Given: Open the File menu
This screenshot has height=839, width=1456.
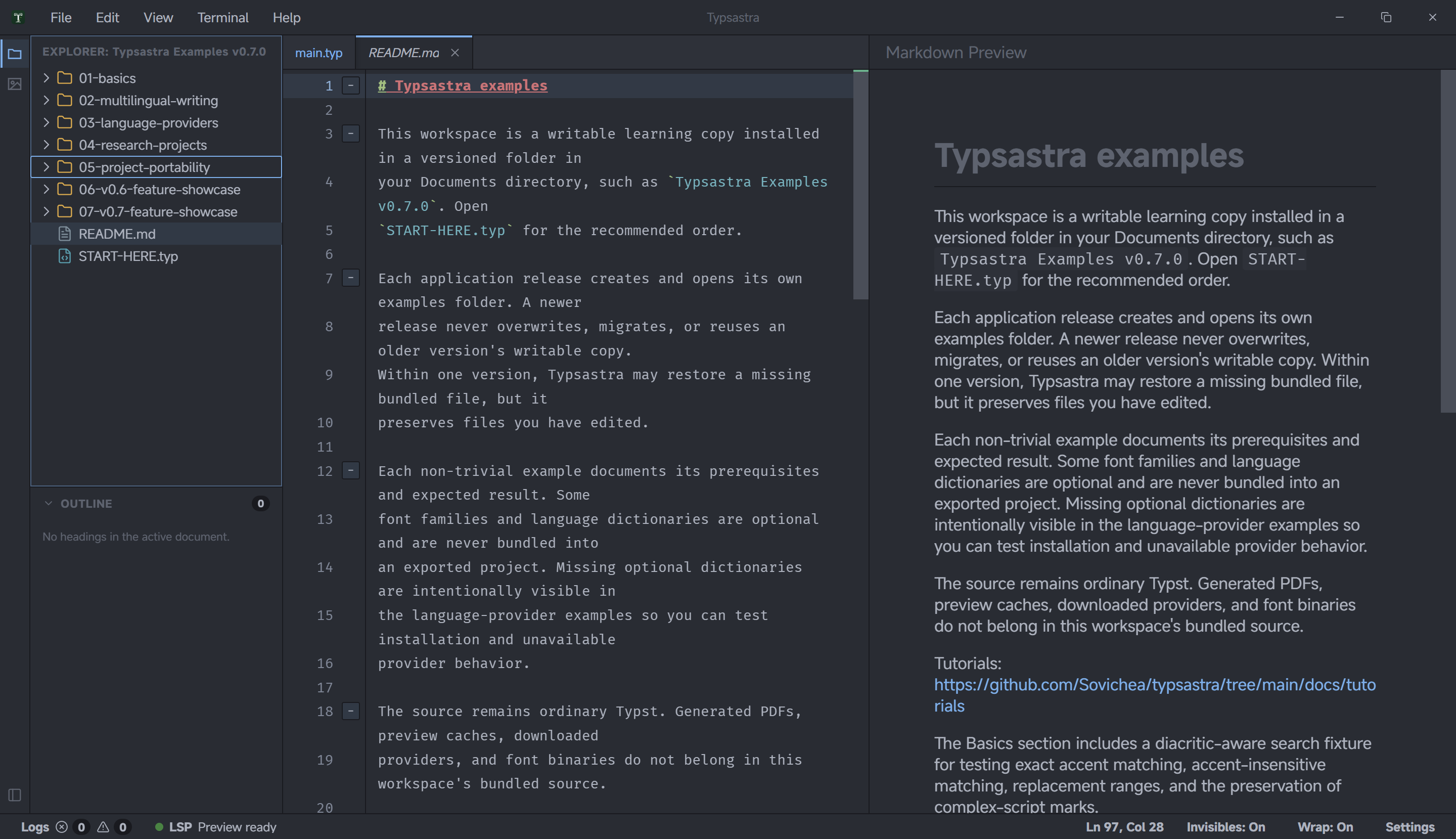Looking at the screenshot, I should 61,18.
